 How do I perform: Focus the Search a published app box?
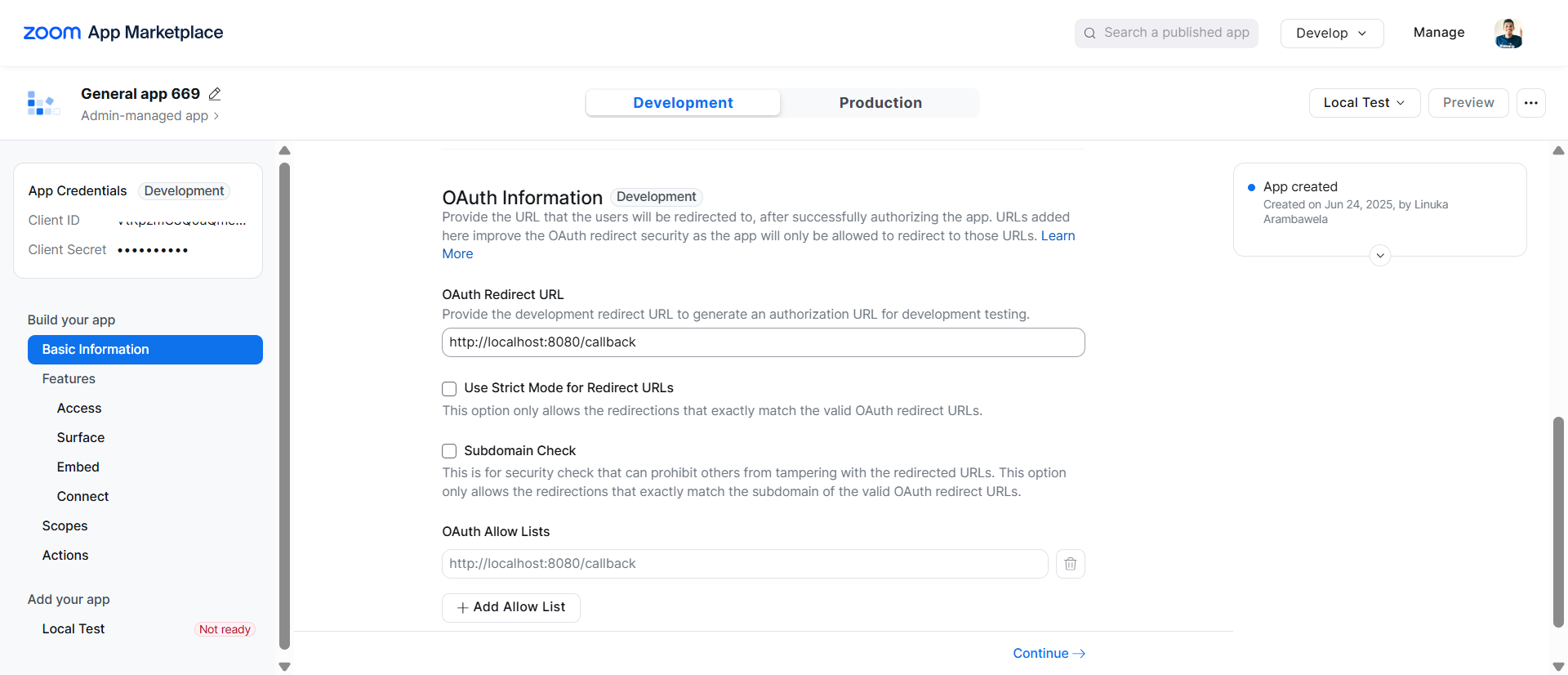point(1166,34)
